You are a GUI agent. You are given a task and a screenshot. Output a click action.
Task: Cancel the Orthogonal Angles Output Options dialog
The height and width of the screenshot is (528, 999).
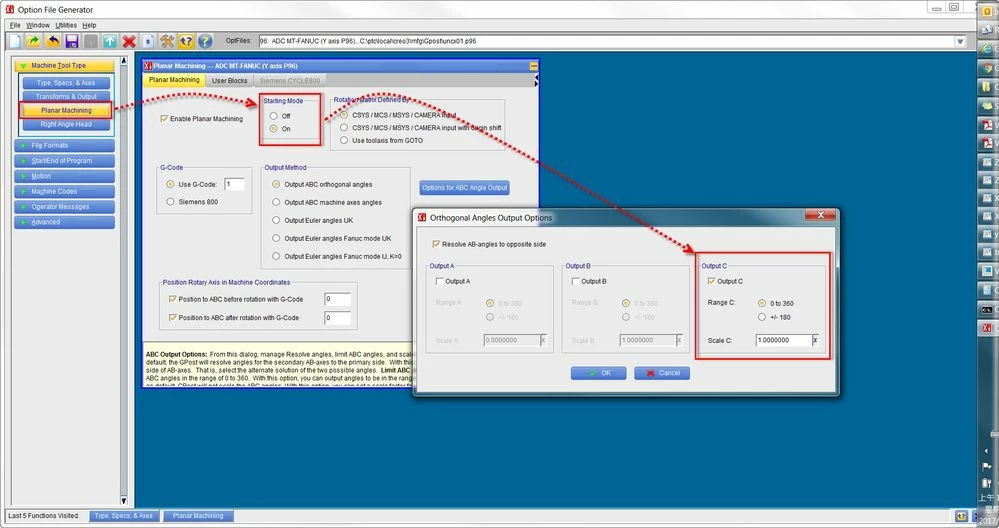coord(662,373)
